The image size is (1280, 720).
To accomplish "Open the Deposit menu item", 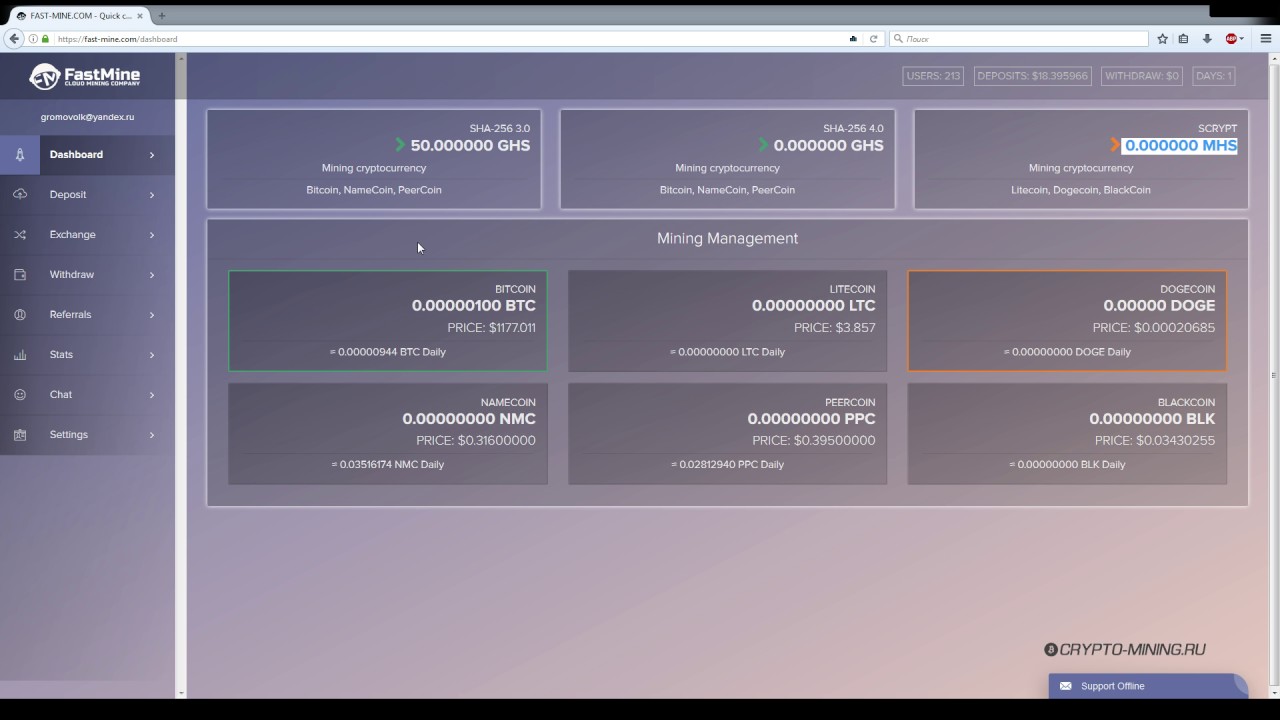I will (87, 195).
